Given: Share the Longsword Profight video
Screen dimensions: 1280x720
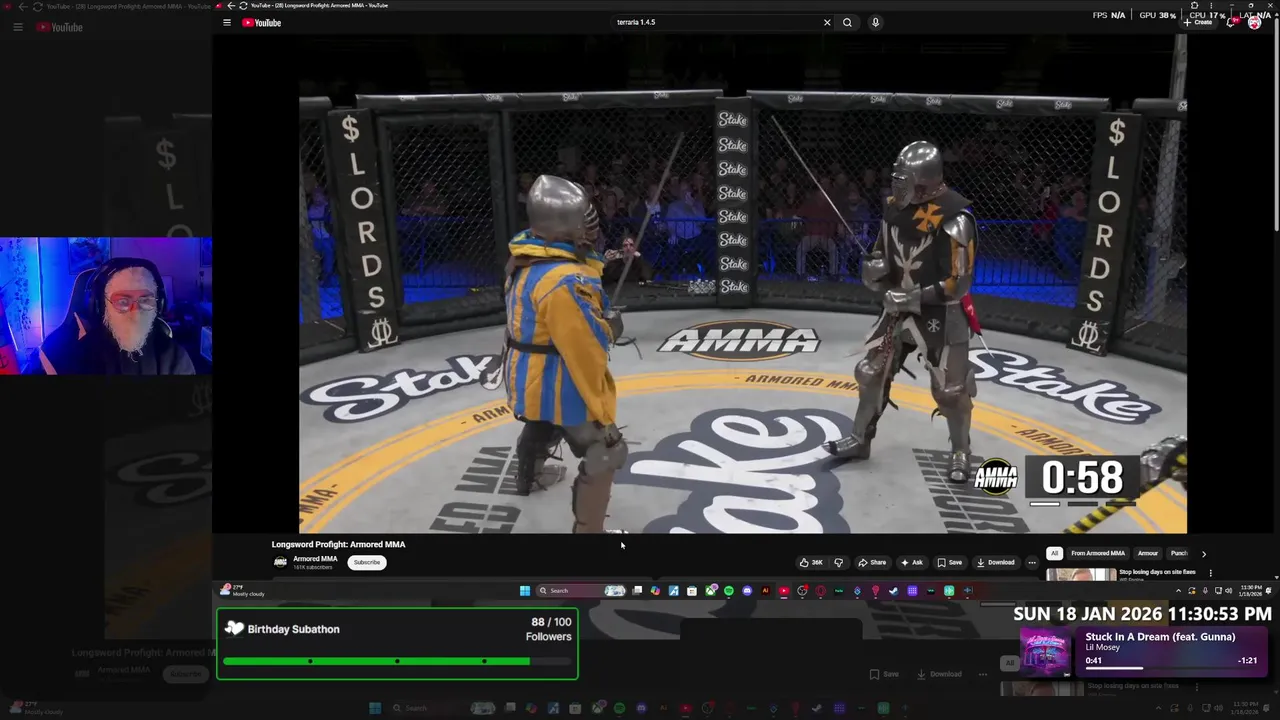Looking at the screenshot, I should coord(872,562).
